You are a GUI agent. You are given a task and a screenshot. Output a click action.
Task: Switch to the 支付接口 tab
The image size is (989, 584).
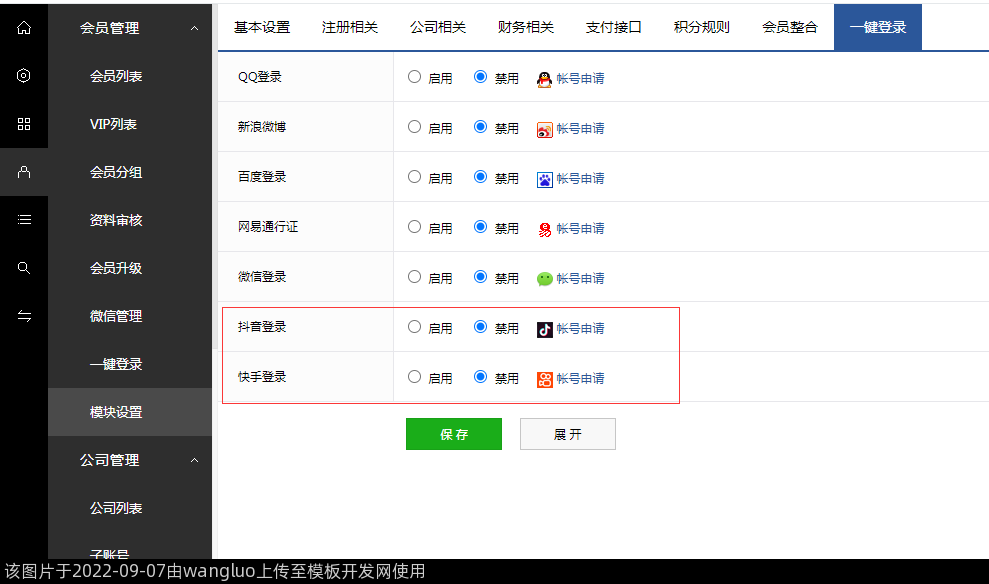pos(613,27)
